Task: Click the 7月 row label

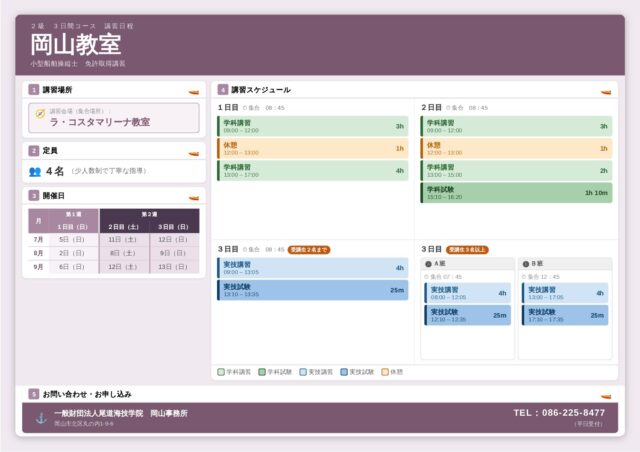Action: (38, 240)
